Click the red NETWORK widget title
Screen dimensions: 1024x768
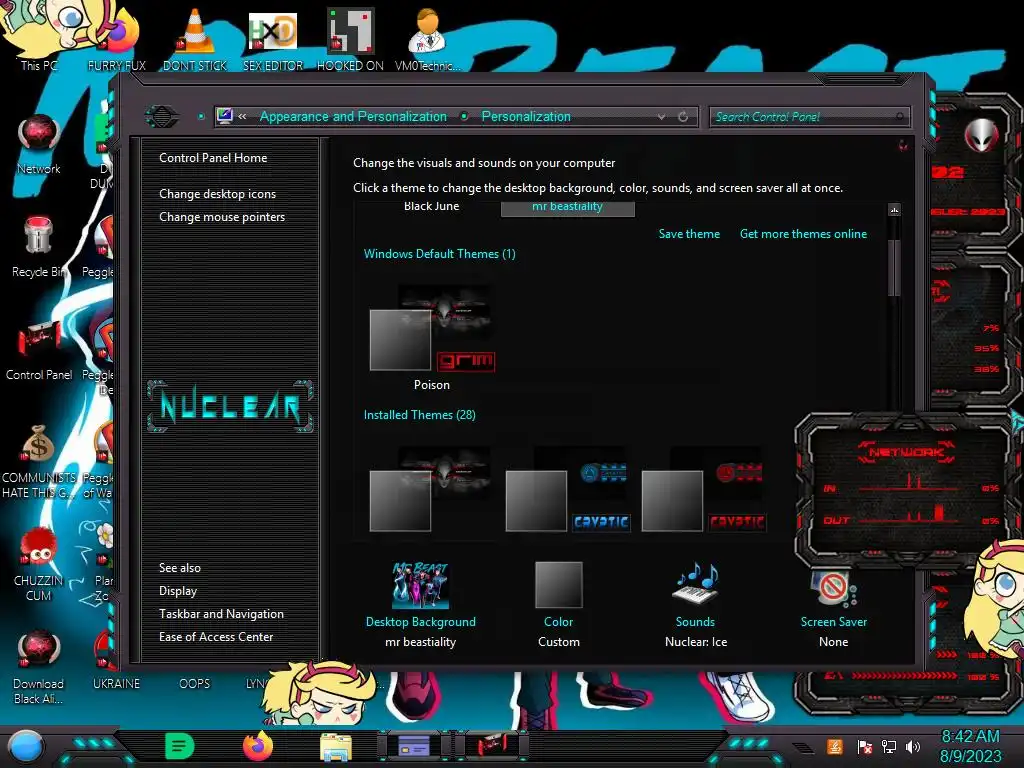(906, 452)
